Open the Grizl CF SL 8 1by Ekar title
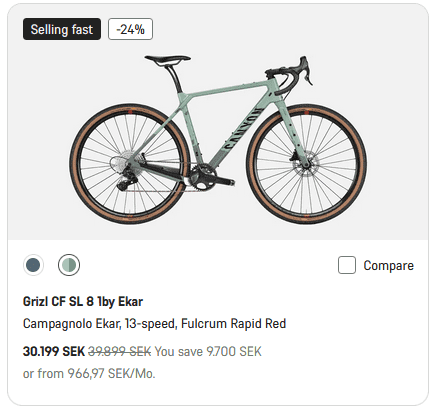This screenshot has width=436, height=417. pos(83,301)
